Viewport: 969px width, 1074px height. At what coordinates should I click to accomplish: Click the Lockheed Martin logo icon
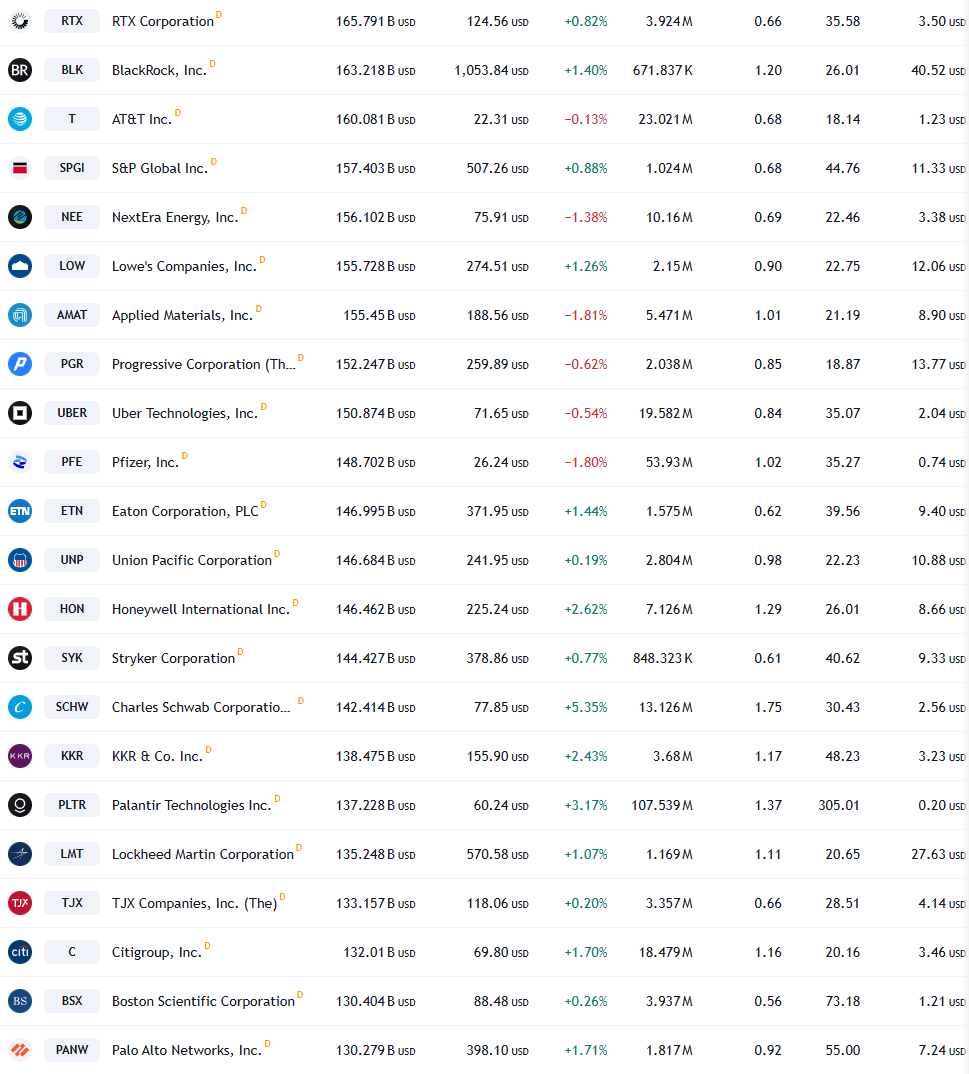click(x=20, y=854)
